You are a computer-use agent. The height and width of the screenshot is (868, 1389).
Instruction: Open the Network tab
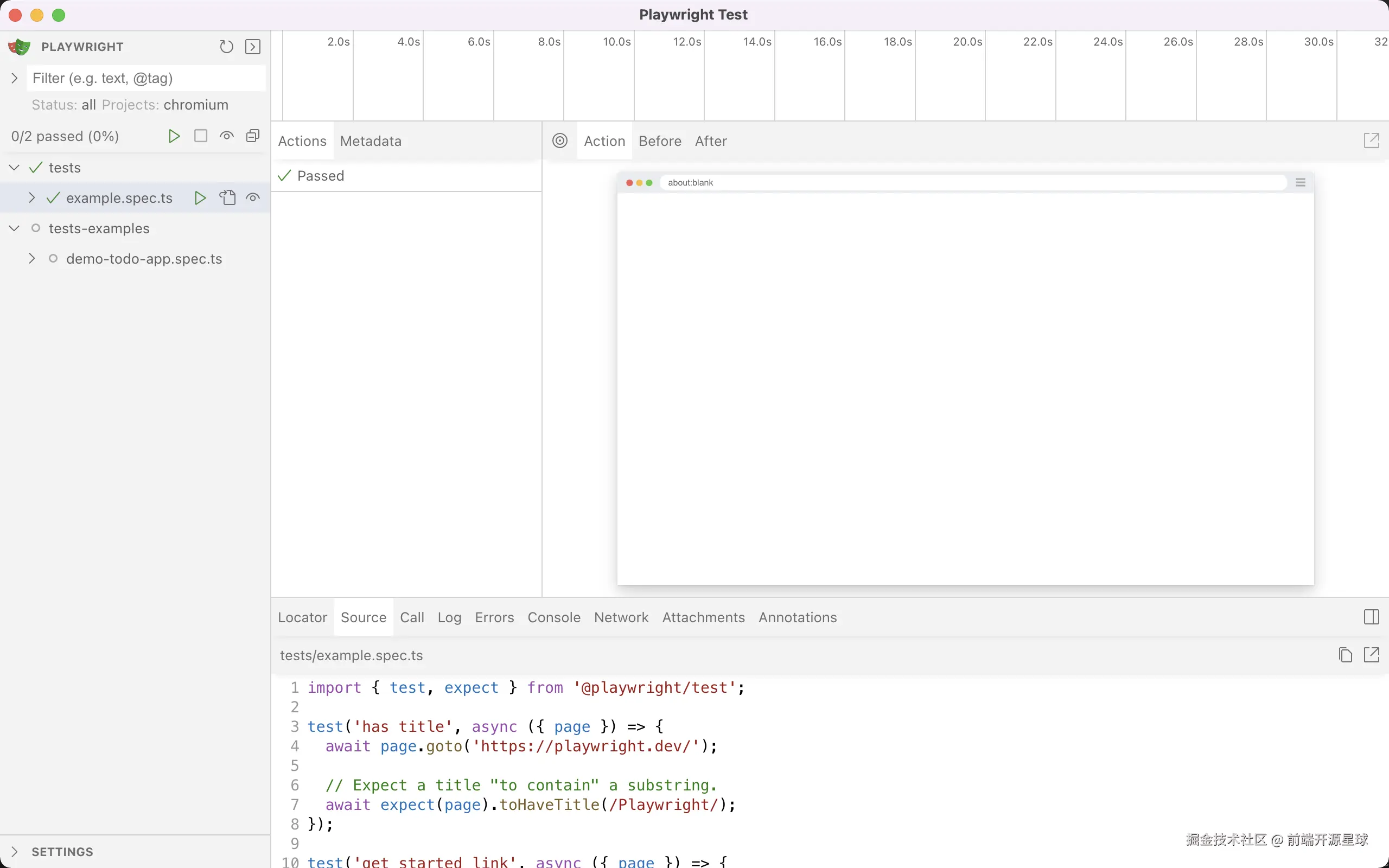pos(621,617)
